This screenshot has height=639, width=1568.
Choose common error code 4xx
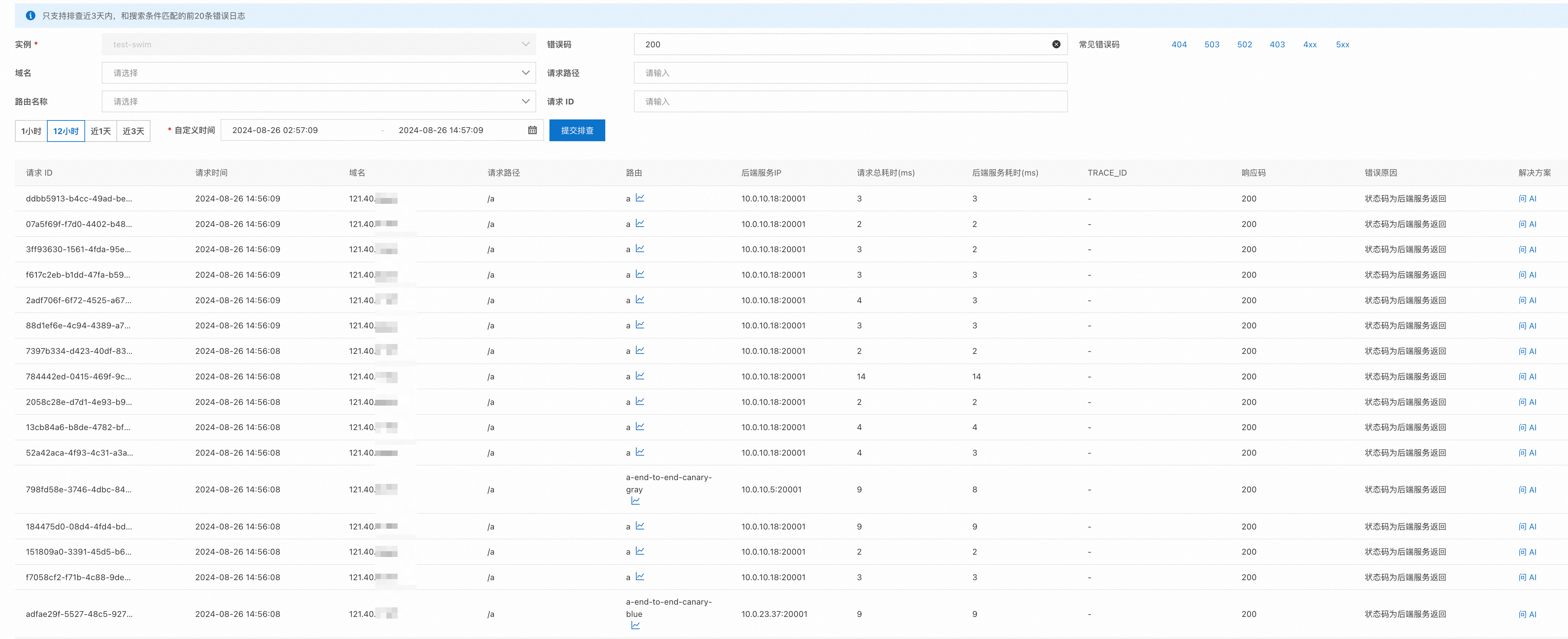coord(1310,45)
